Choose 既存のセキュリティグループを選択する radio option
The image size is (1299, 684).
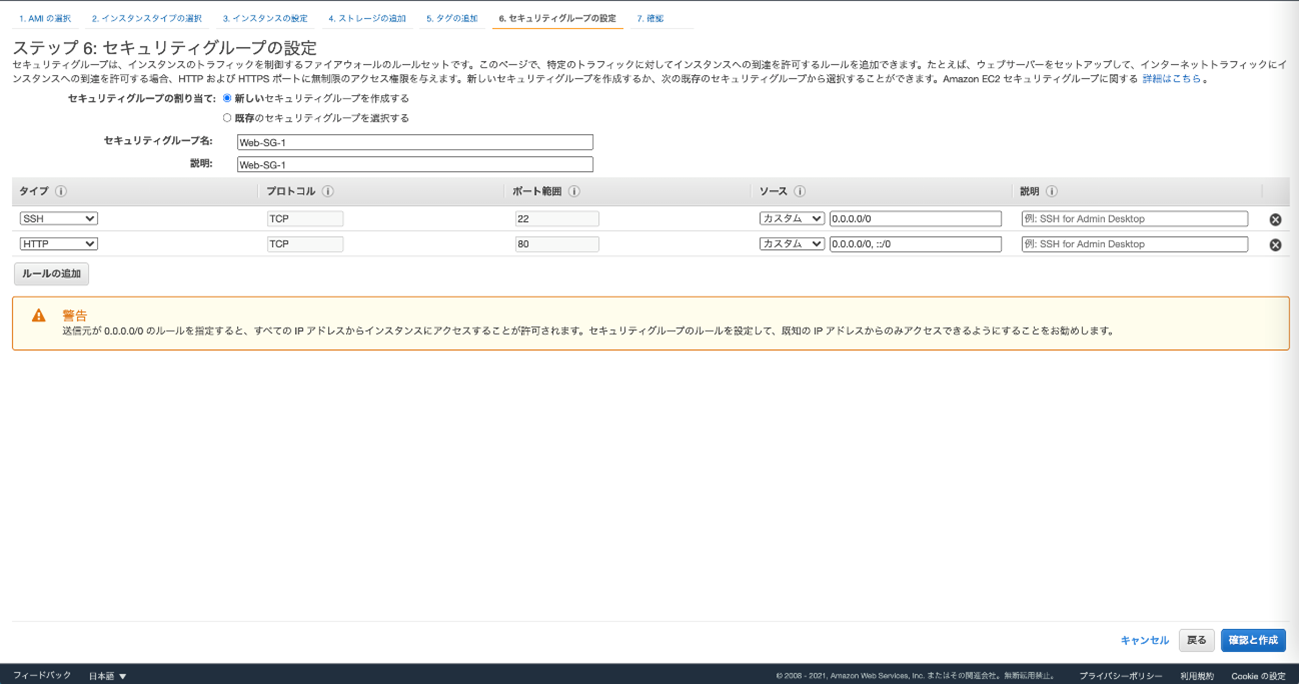[228, 118]
